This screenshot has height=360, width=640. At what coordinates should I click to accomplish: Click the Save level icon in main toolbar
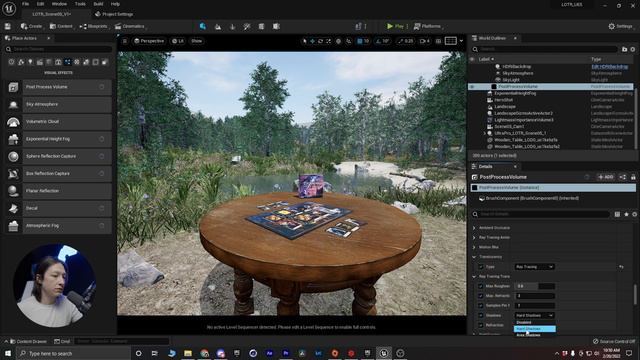click(8, 26)
